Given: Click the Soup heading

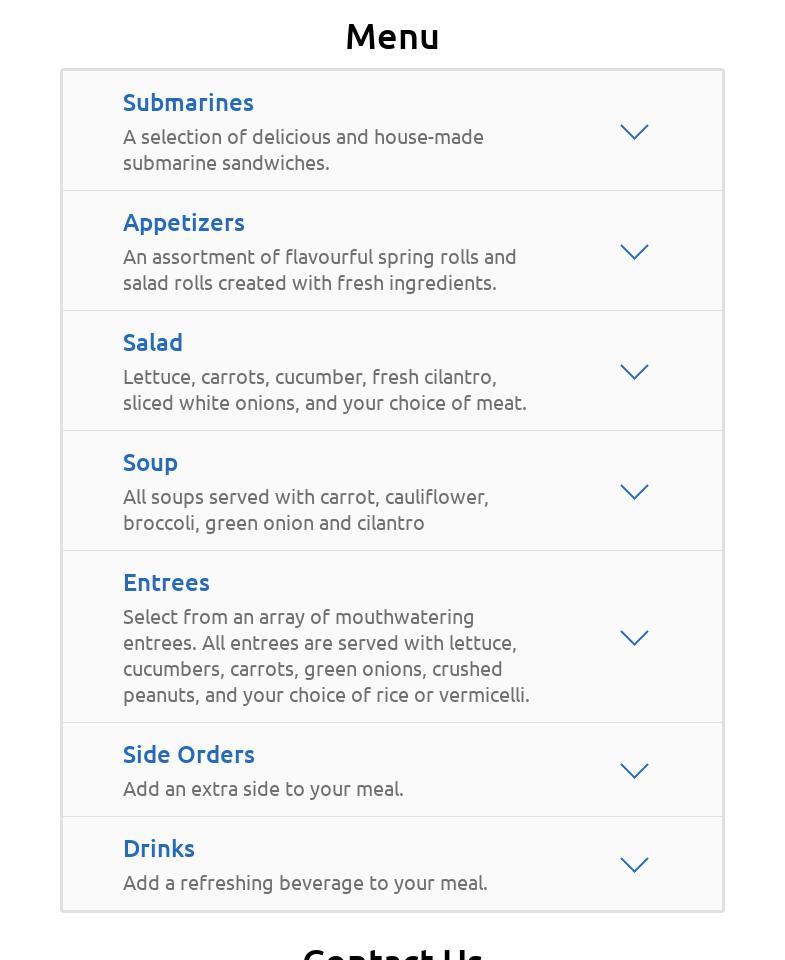Looking at the screenshot, I should click(150, 462).
